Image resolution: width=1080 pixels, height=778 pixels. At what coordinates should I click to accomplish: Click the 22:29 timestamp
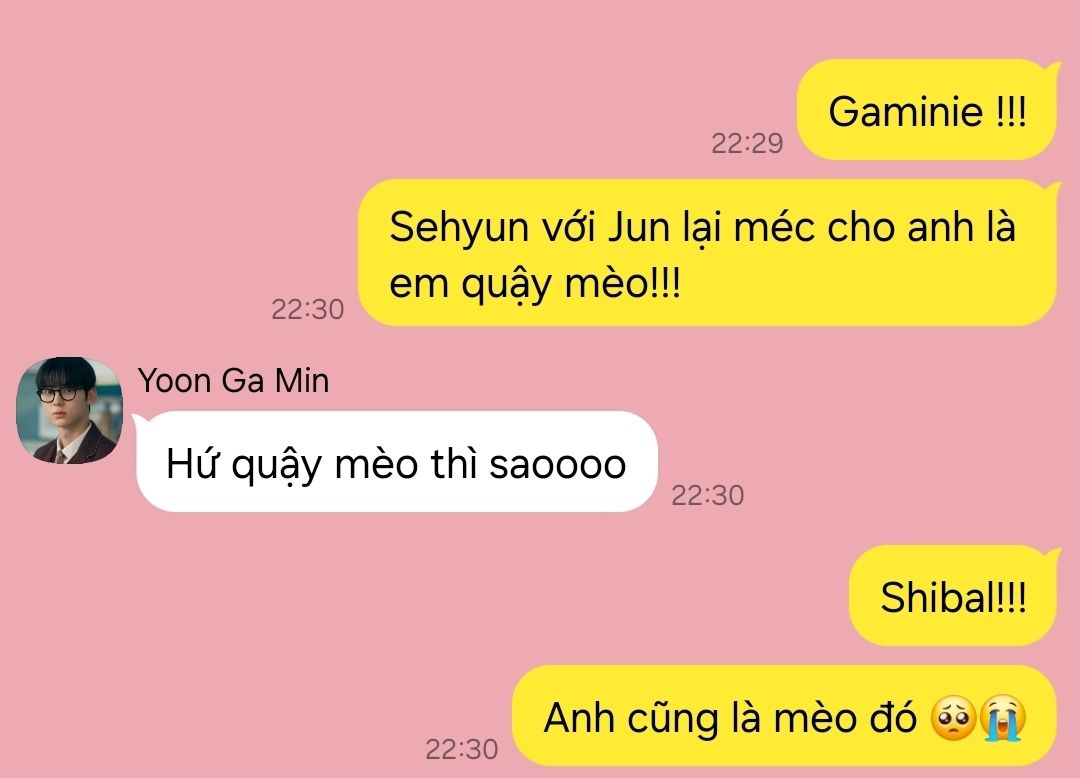(747, 143)
